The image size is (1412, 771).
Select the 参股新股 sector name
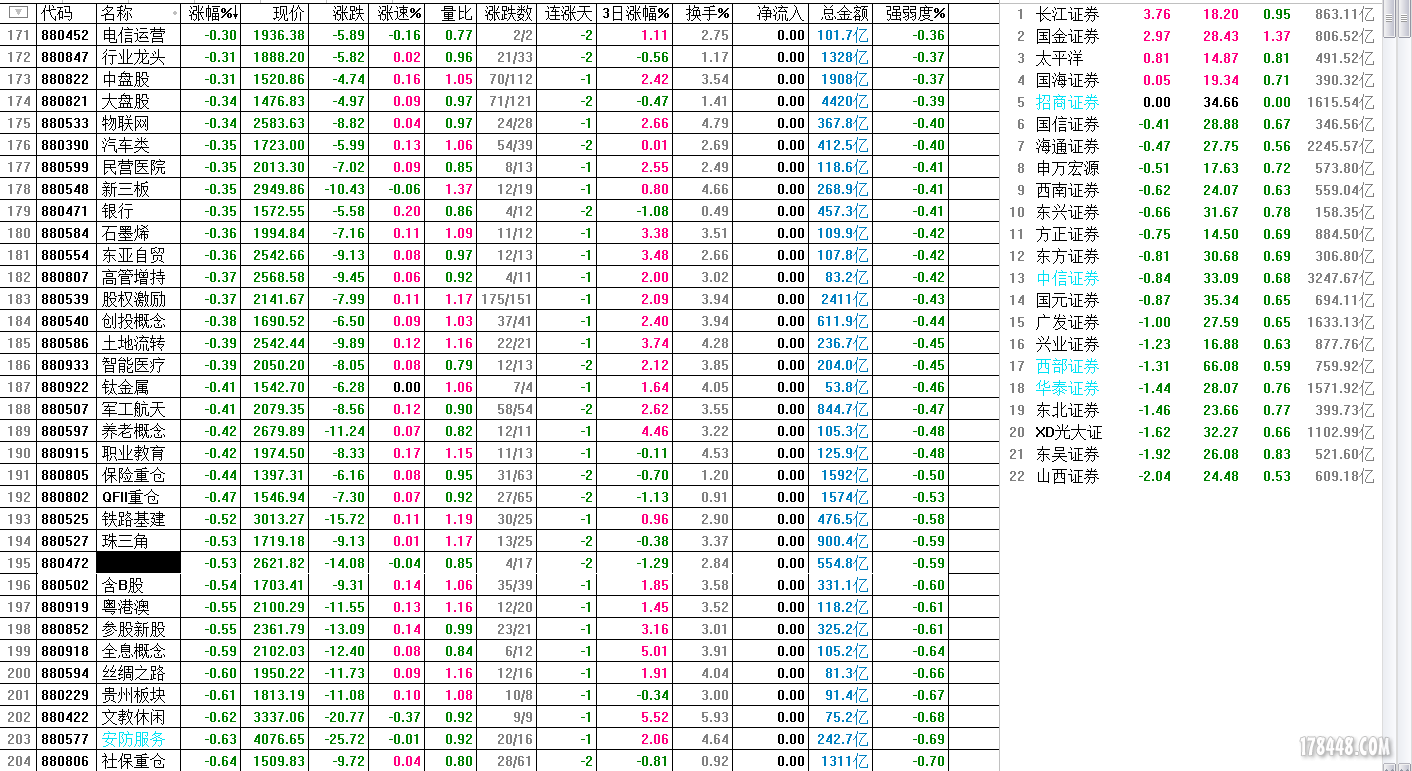tap(133, 629)
